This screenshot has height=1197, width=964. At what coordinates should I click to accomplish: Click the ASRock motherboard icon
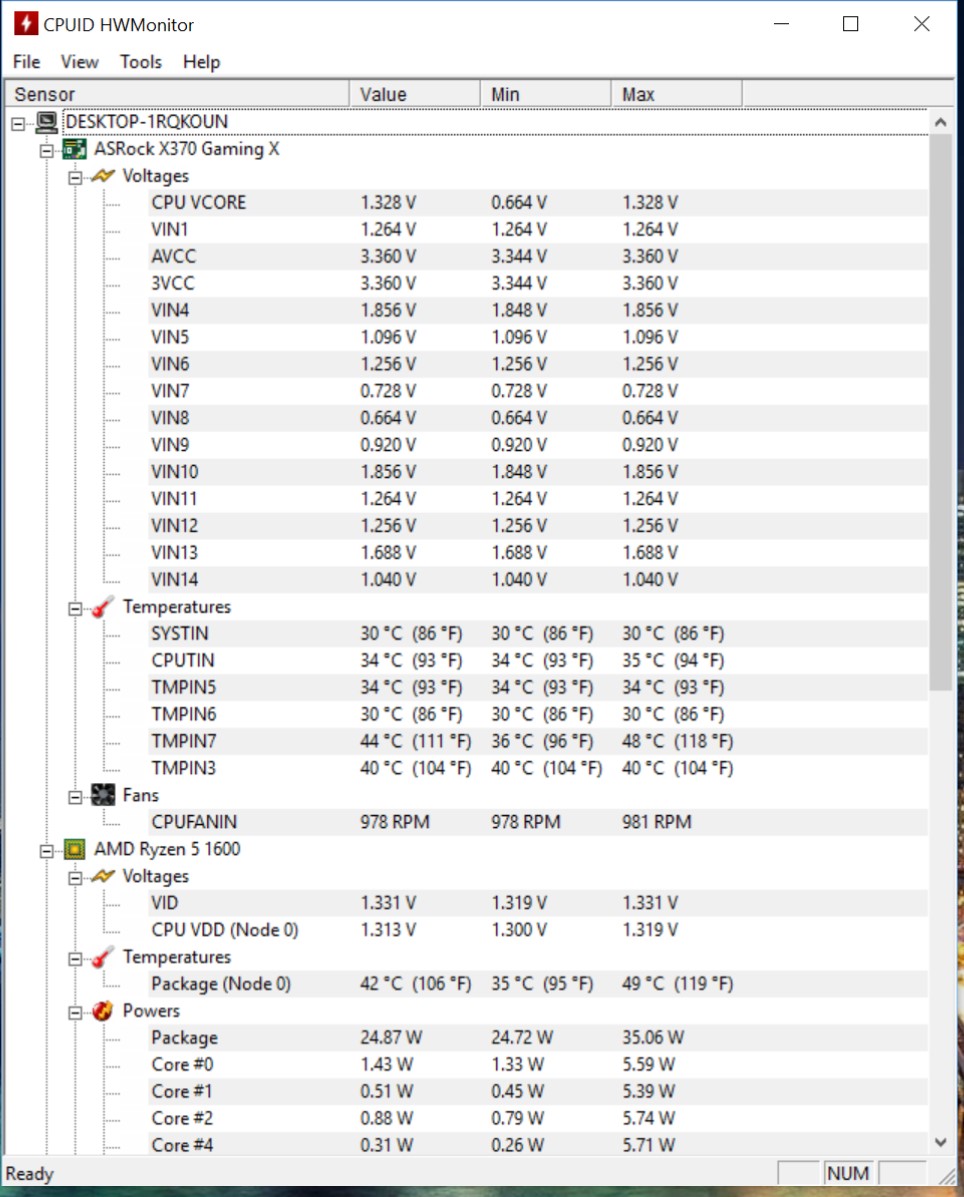coord(75,149)
